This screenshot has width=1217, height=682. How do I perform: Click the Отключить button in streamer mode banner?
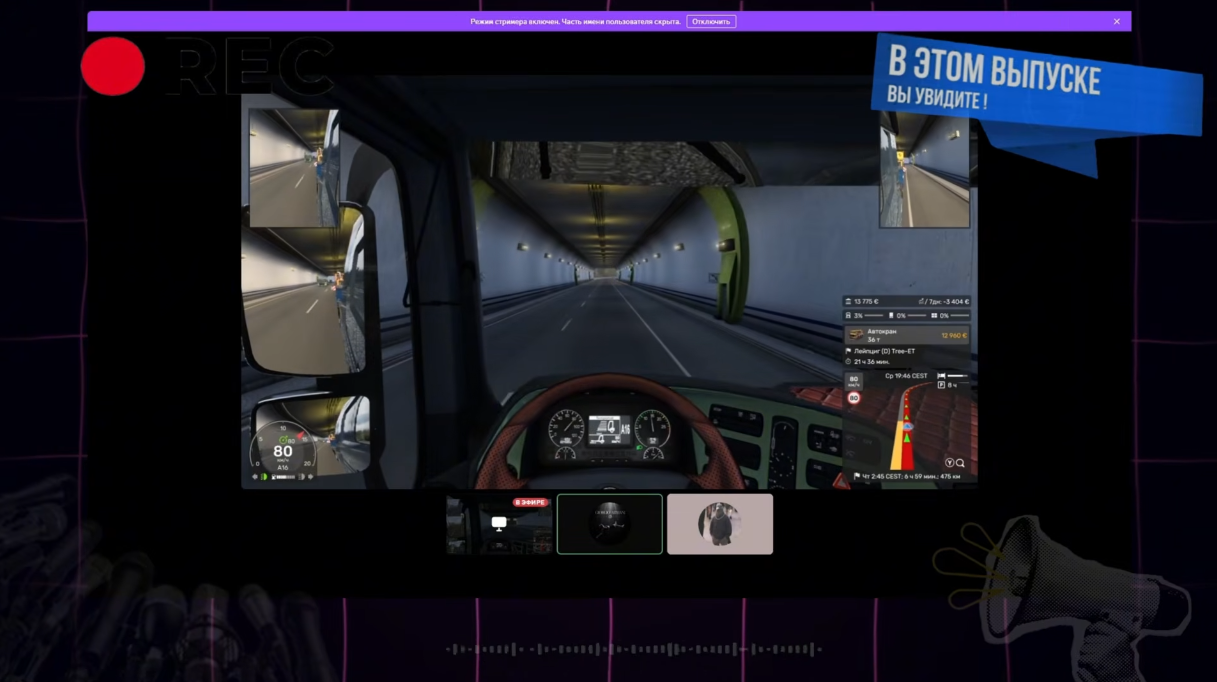[x=711, y=21]
